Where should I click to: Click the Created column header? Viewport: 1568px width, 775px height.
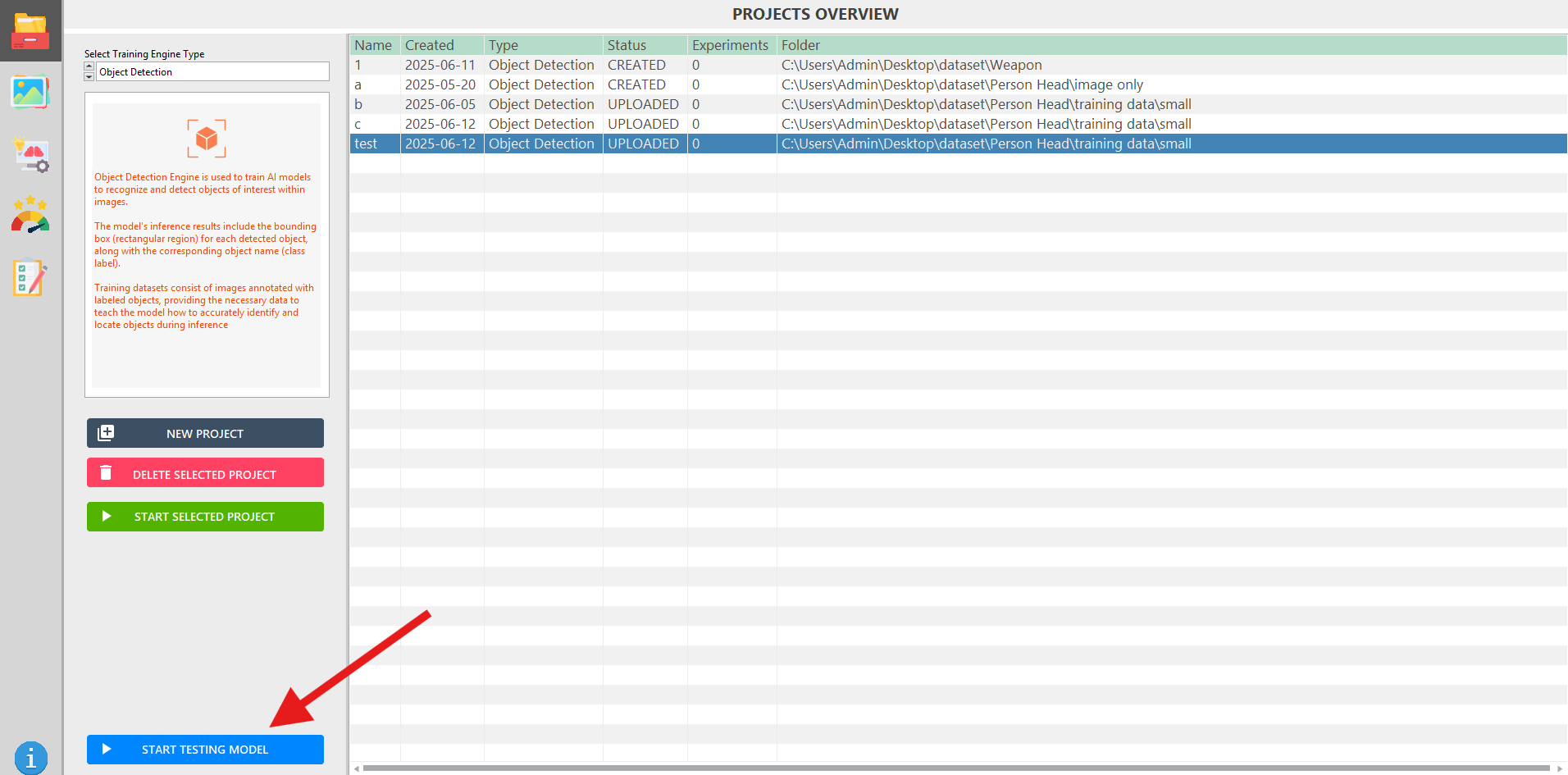tap(430, 45)
